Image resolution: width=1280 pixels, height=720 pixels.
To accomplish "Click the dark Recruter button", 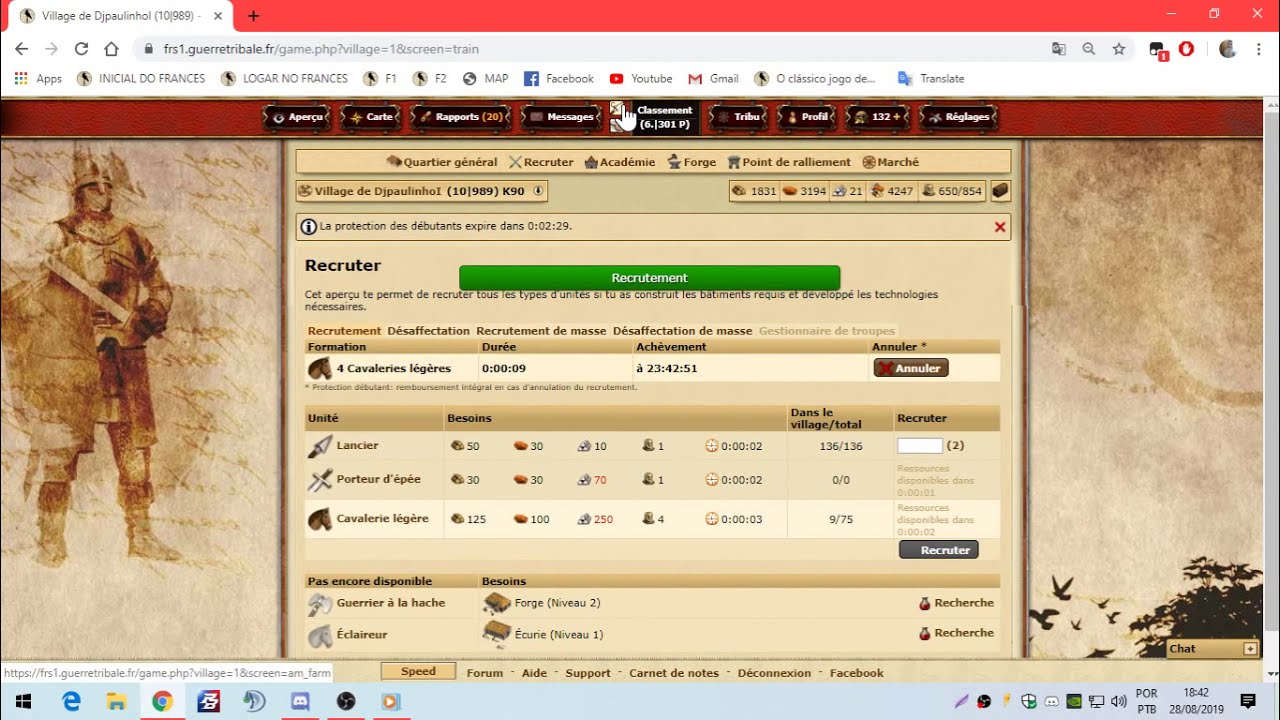I will coord(938,550).
